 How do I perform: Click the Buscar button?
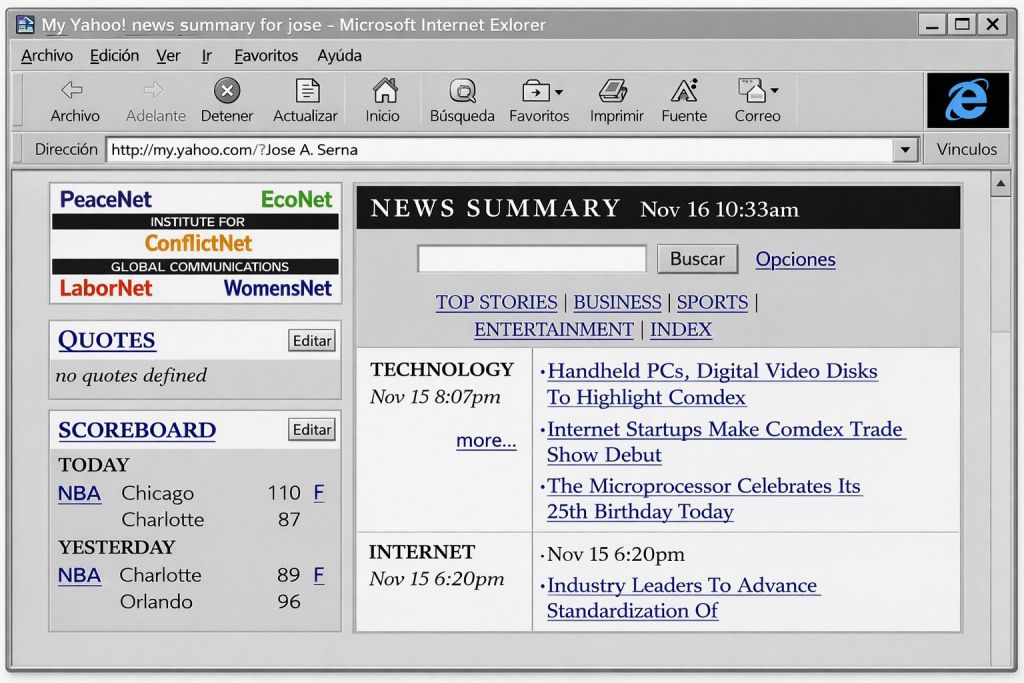(x=697, y=259)
